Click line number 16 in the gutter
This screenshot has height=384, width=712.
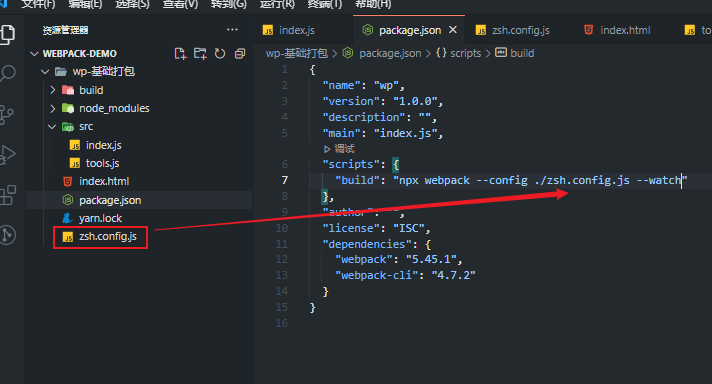[282, 323]
